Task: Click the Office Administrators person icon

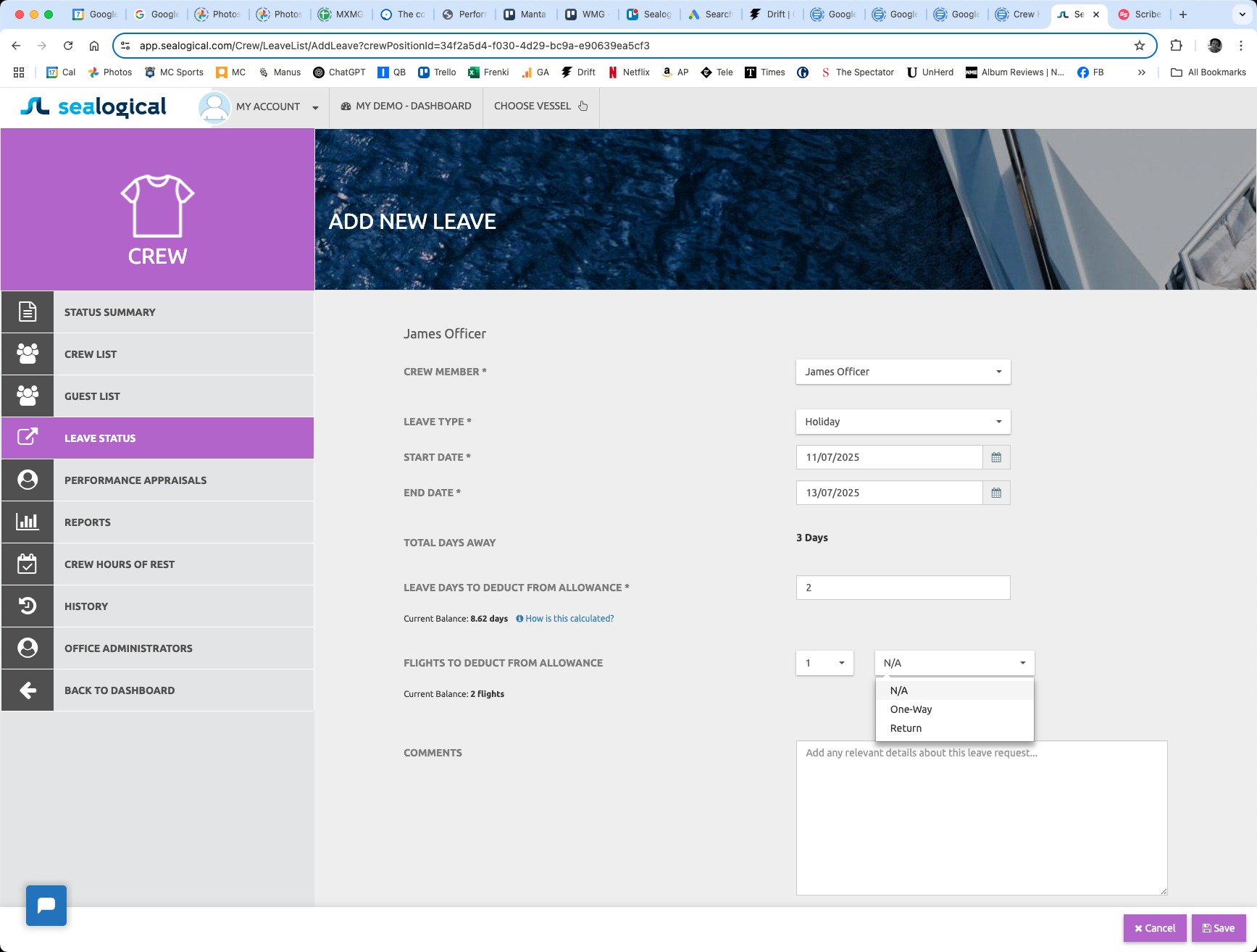Action: point(28,648)
